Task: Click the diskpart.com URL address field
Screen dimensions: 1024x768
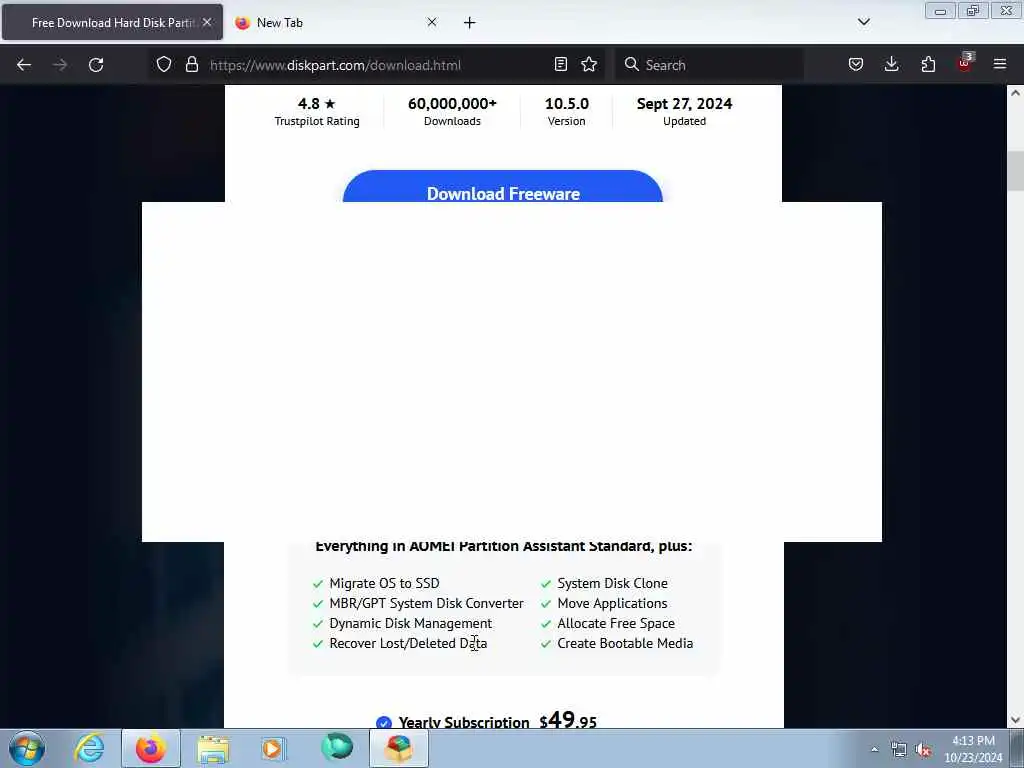Action: click(x=376, y=65)
